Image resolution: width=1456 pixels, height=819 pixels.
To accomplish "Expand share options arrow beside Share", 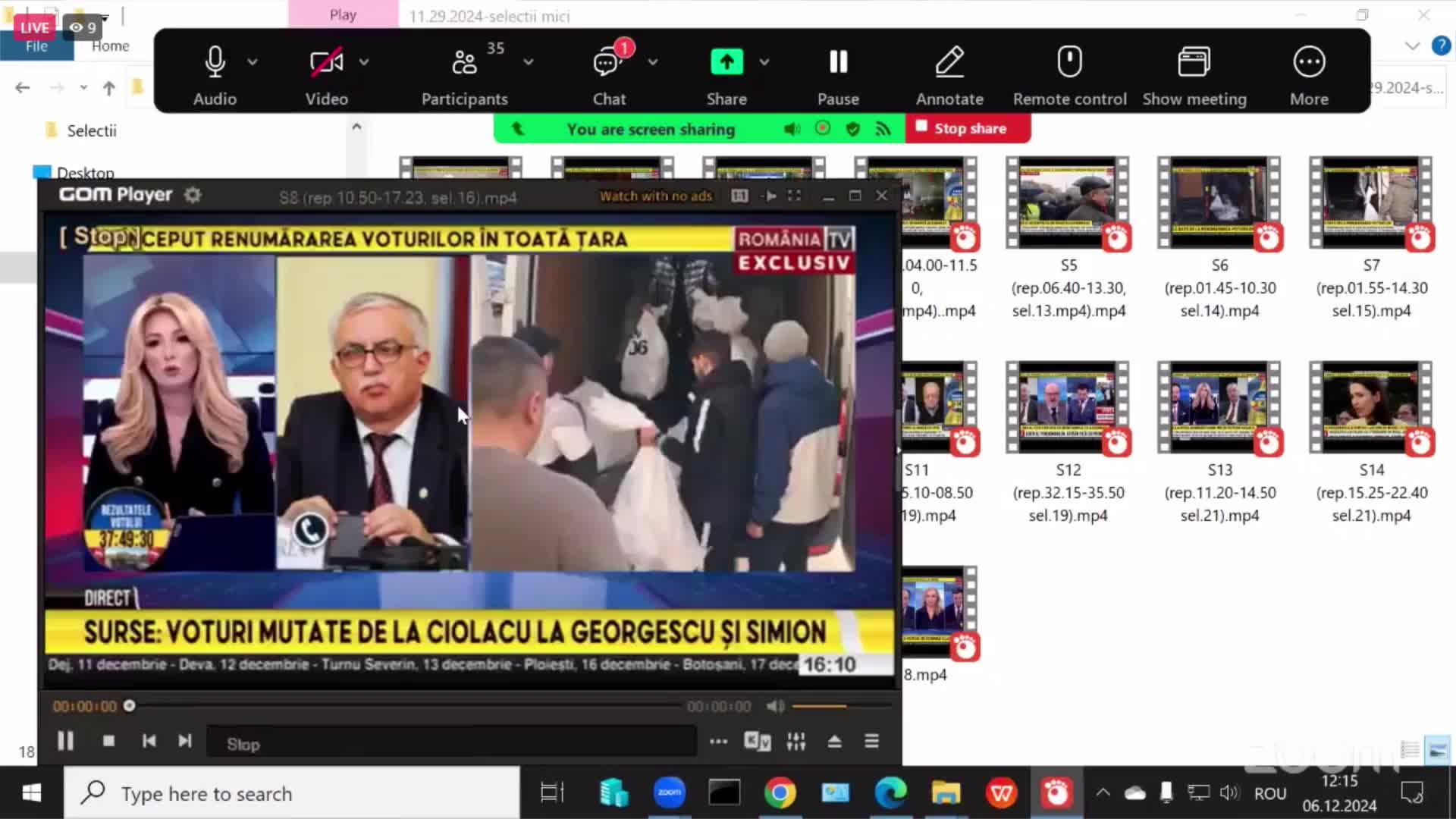I will 764,62.
